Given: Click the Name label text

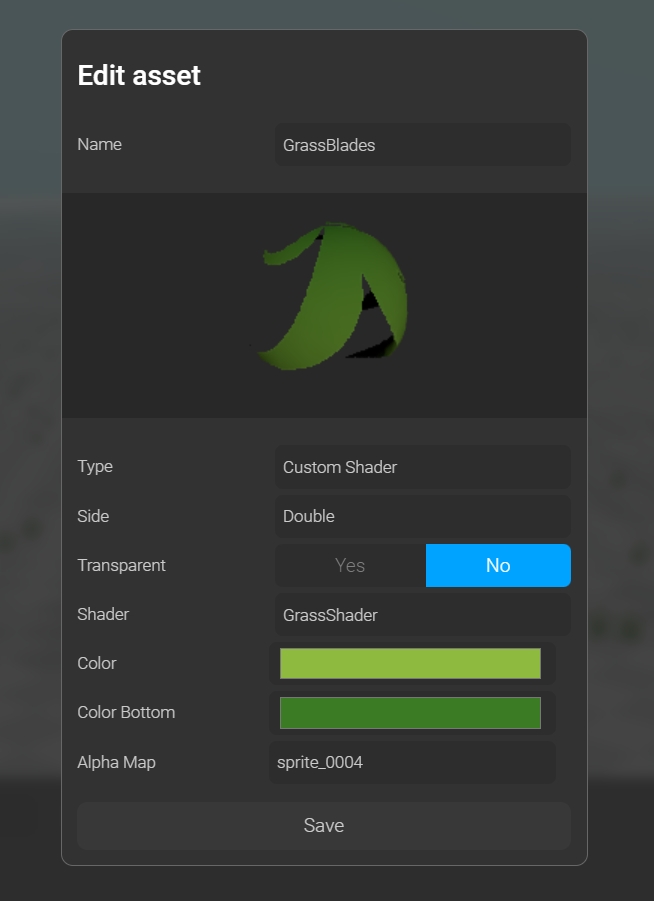Looking at the screenshot, I should coord(99,144).
